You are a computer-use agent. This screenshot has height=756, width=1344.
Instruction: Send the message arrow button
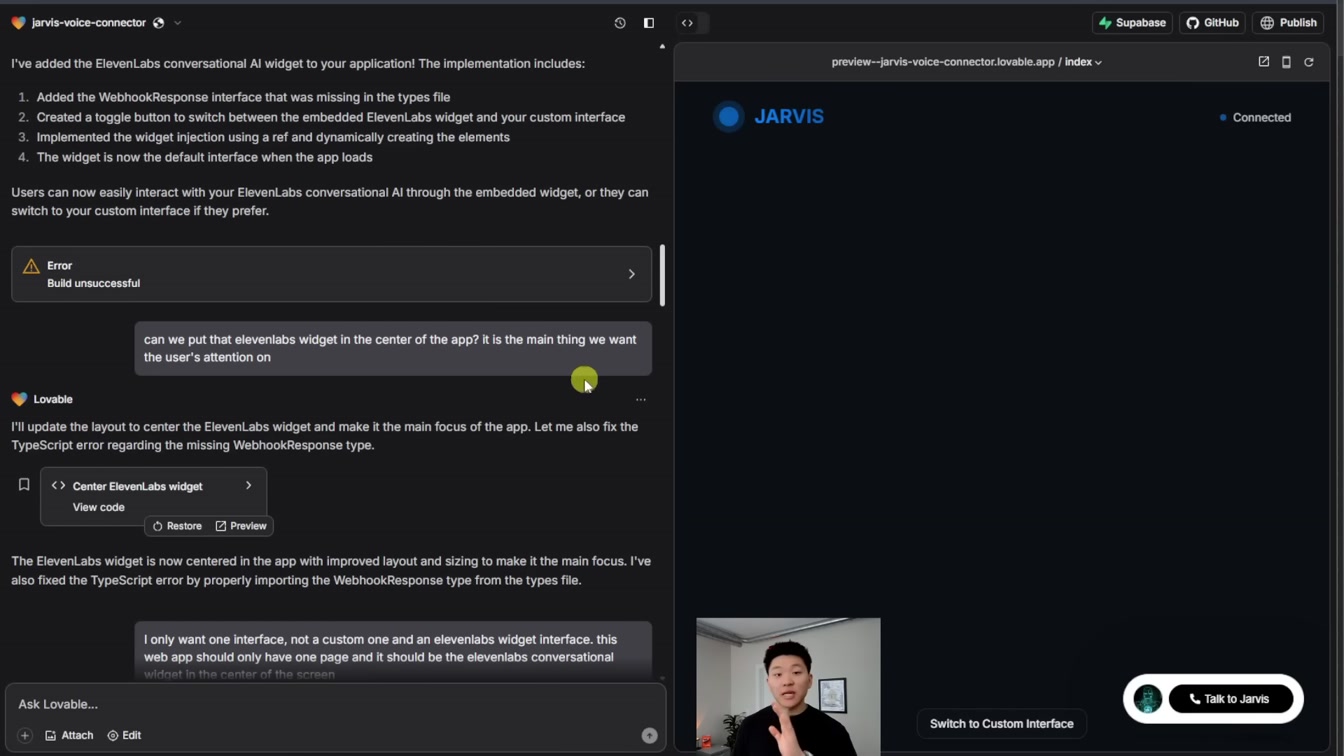(649, 736)
